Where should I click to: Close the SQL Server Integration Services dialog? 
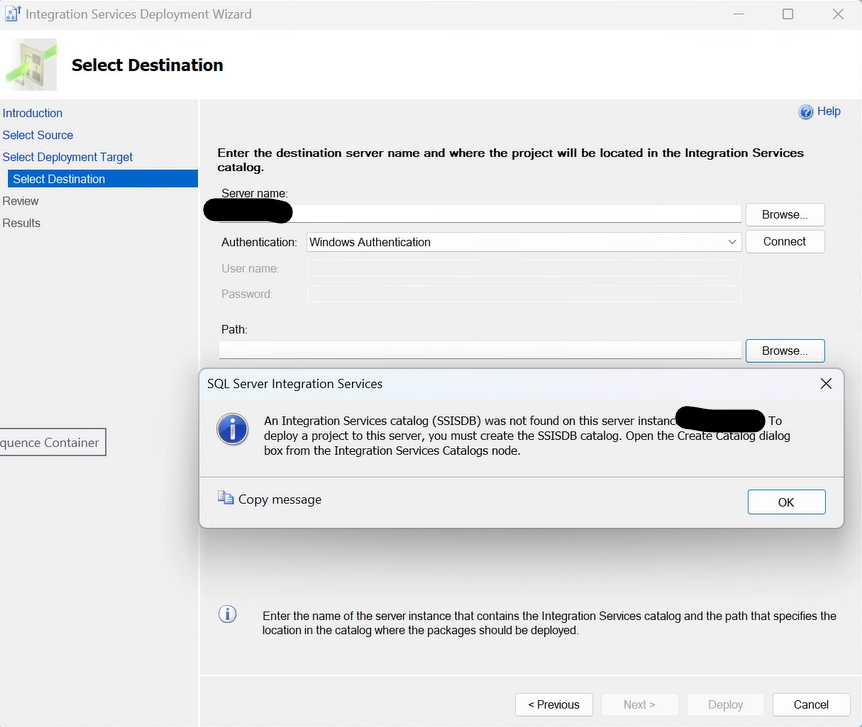[x=826, y=383]
